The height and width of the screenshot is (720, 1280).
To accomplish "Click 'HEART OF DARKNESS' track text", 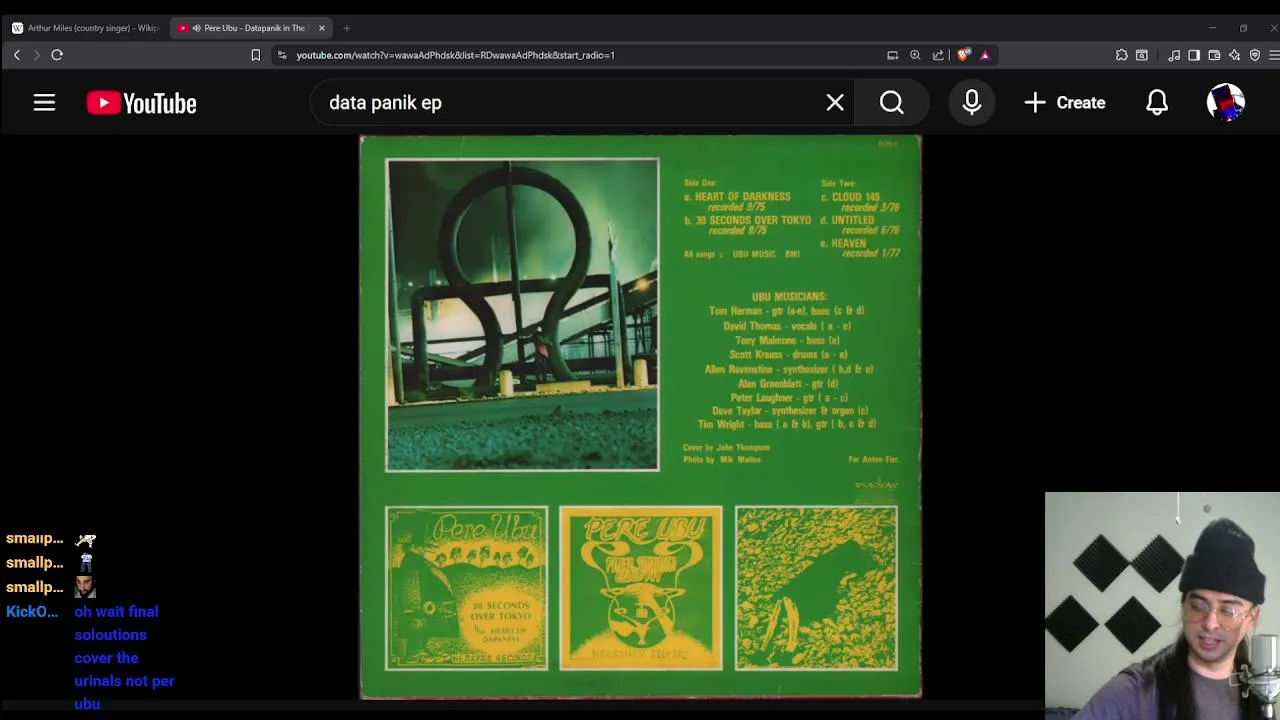I will pyautogui.click(x=742, y=197).
